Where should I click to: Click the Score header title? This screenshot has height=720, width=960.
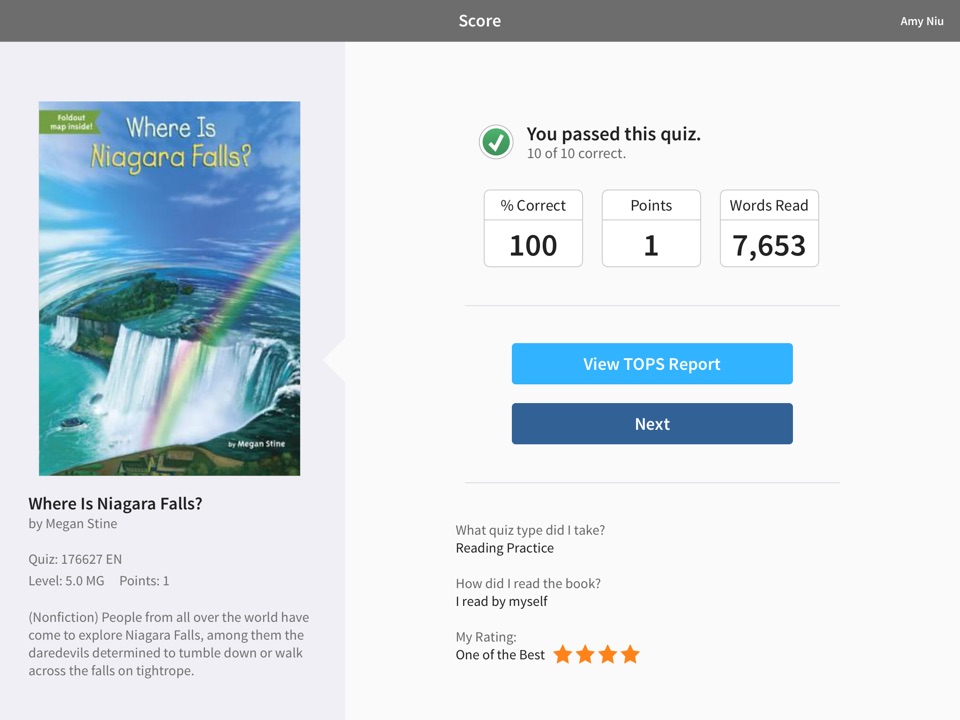(480, 21)
